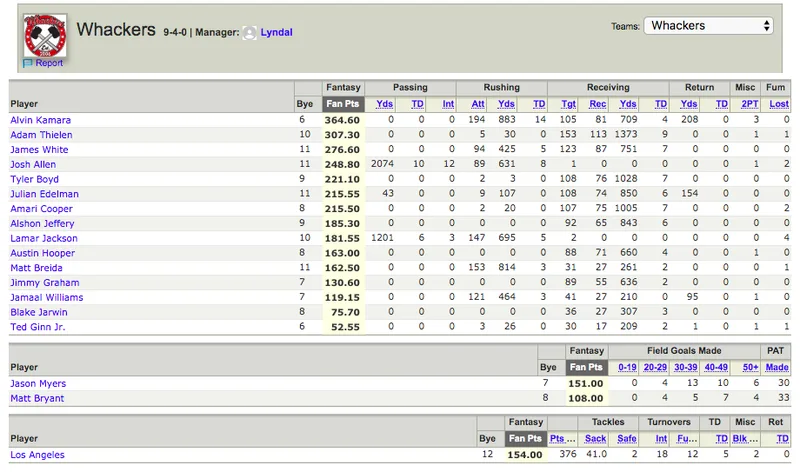800x472 pixels.
Task: Click the manager avatar icon beside Lyndal
Action: 249,33
